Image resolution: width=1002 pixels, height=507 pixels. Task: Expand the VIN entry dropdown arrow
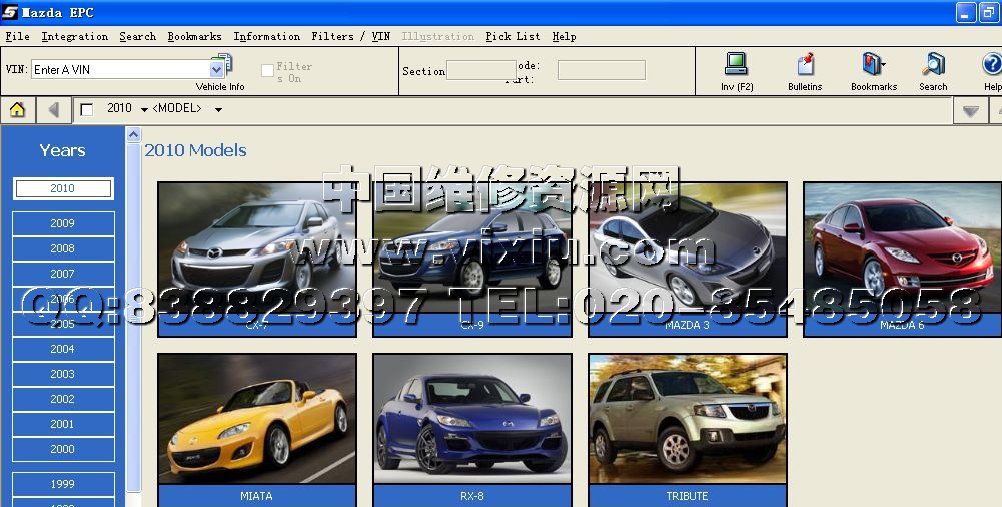216,70
